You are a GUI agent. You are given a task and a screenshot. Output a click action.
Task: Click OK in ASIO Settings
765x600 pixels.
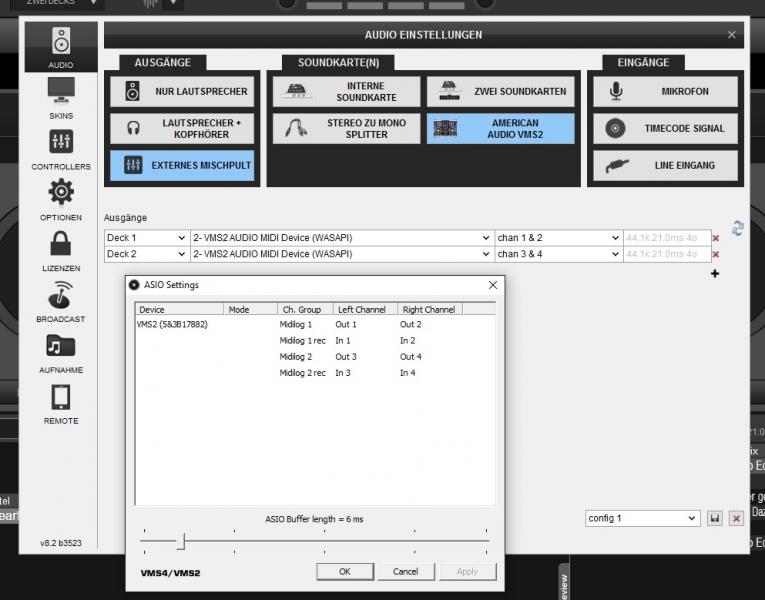[345, 571]
